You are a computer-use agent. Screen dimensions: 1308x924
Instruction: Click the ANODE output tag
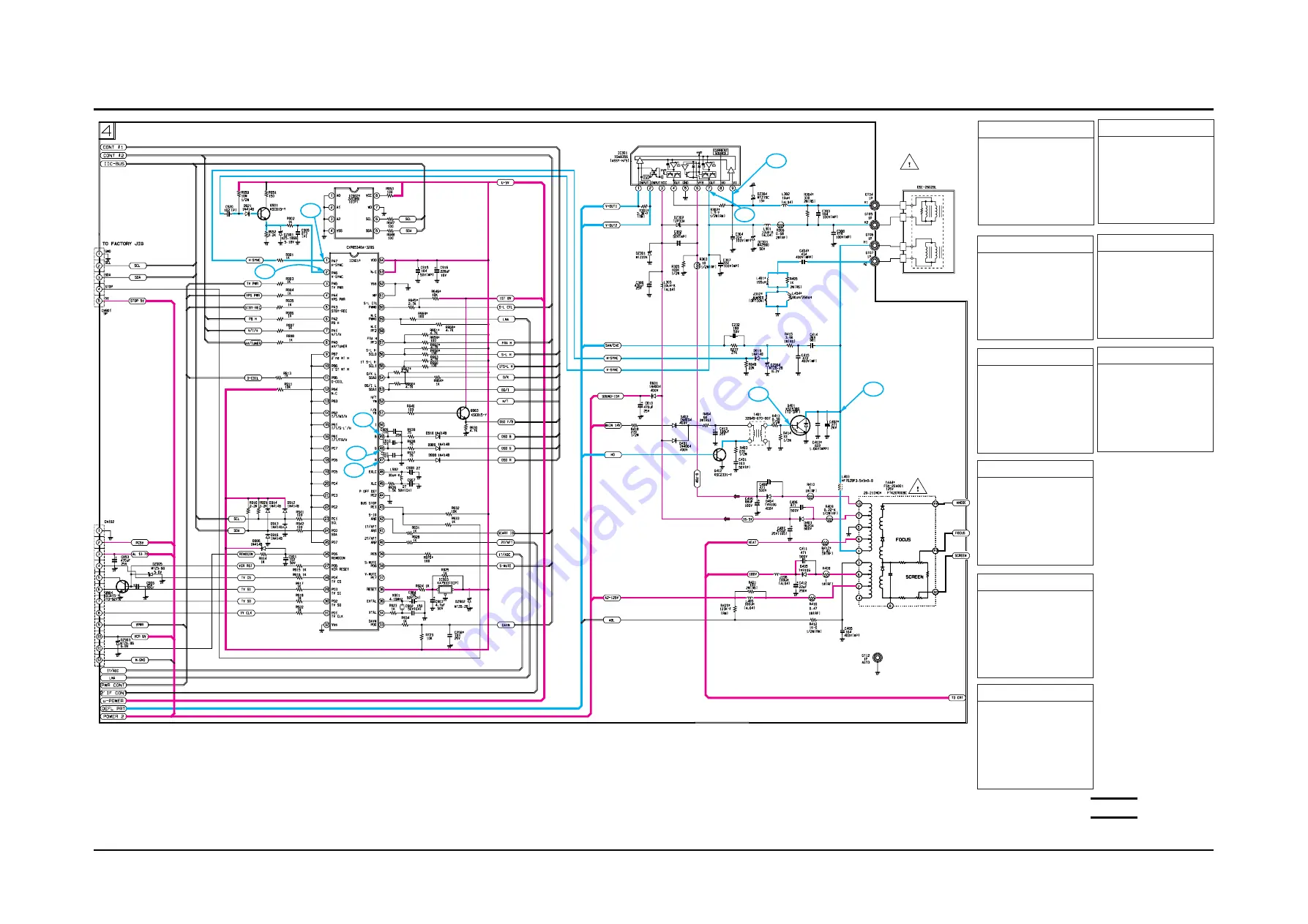[x=961, y=503]
